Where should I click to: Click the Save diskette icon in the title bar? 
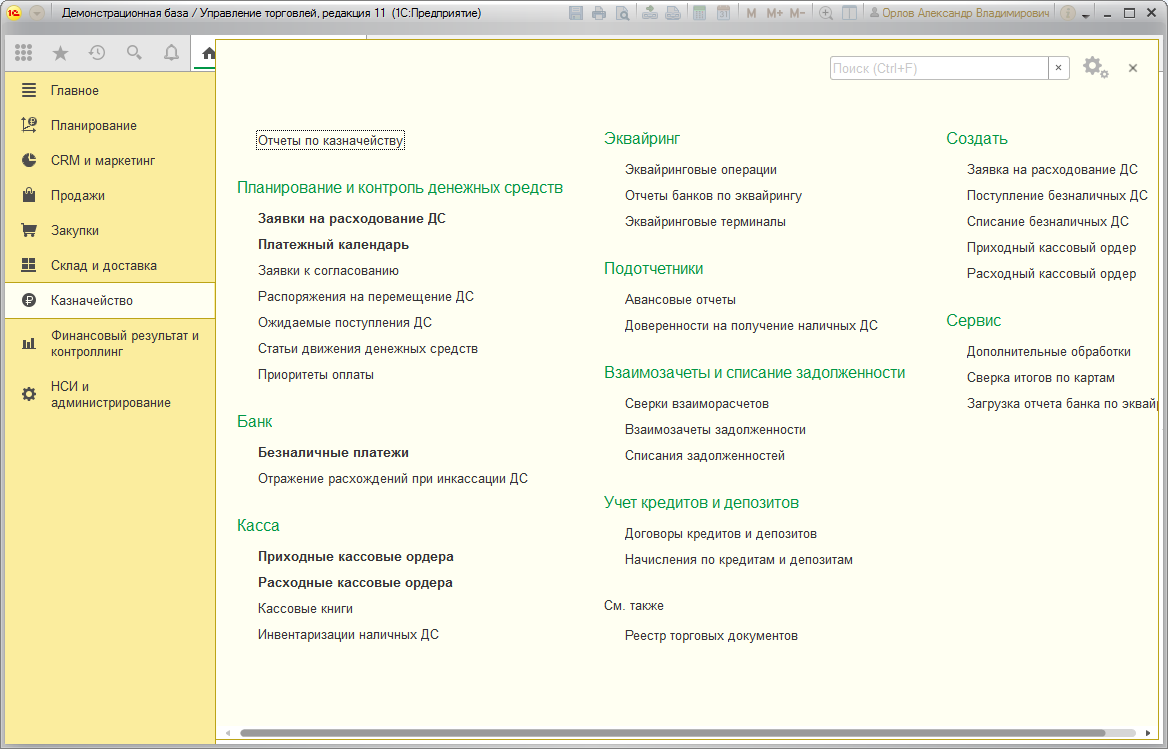point(576,13)
